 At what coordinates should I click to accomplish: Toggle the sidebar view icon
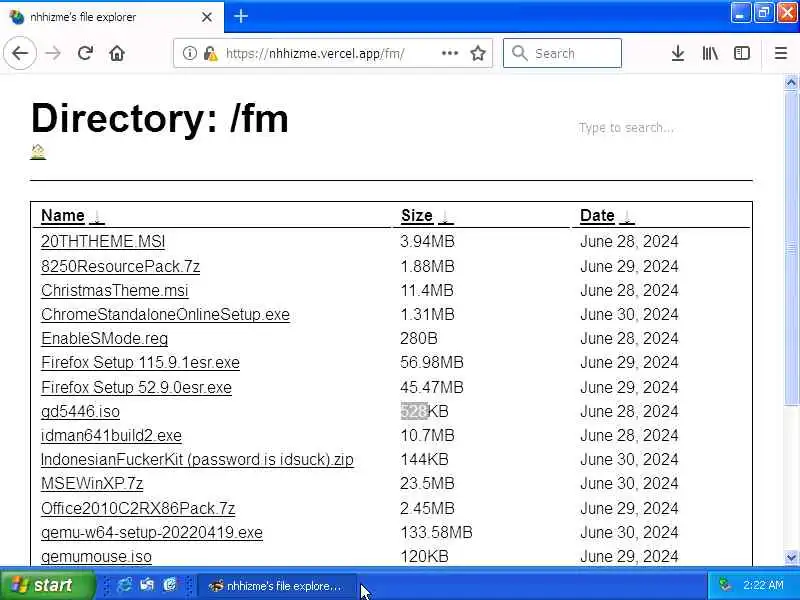[x=741, y=53]
